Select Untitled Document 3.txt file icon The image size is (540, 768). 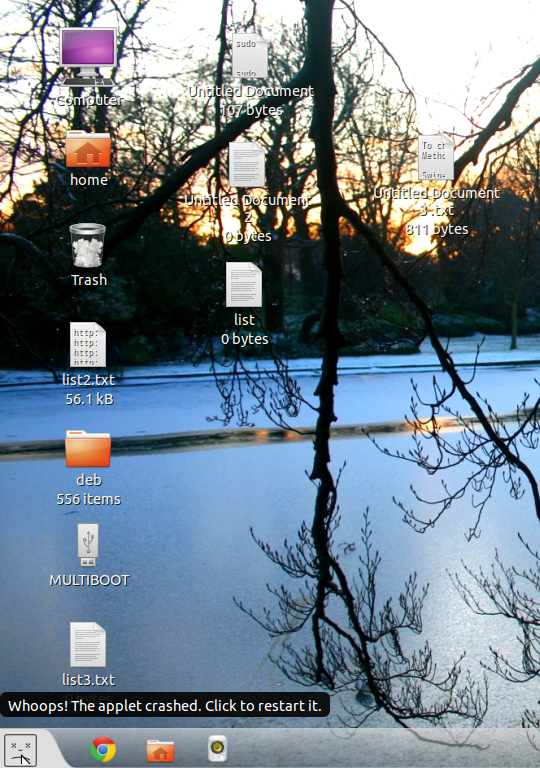436,158
